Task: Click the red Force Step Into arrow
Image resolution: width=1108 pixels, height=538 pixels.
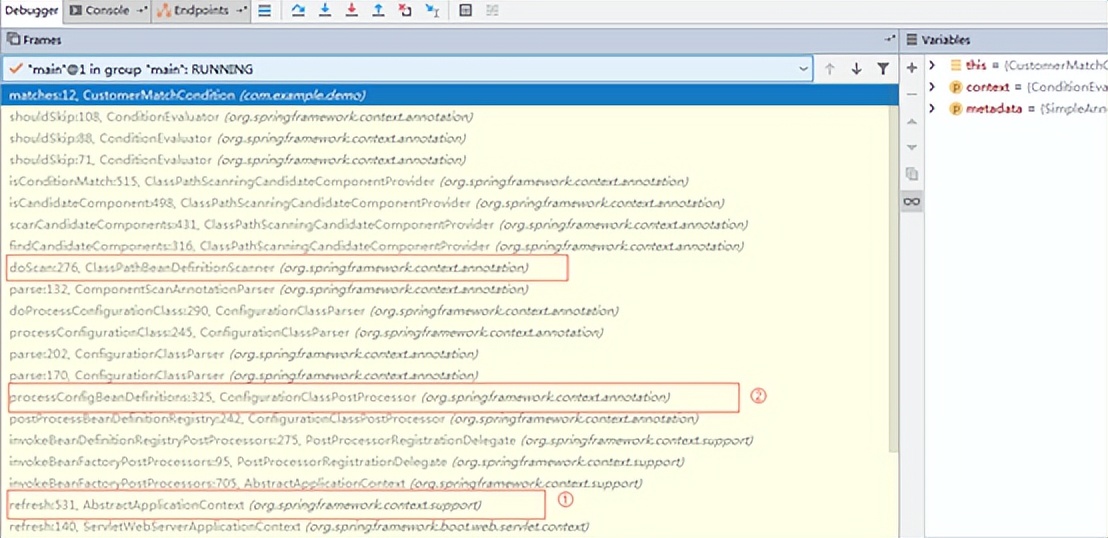Action: click(x=352, y=11)
